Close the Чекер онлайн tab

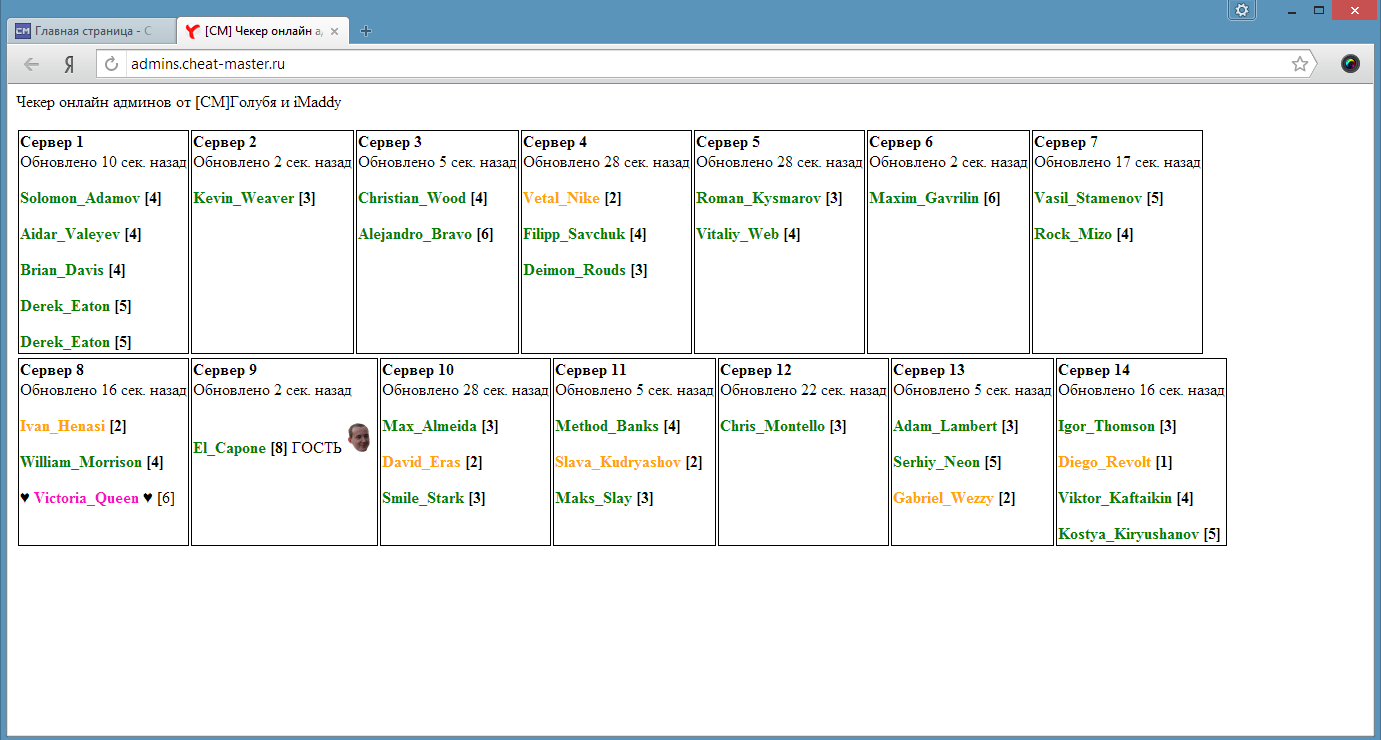click(x=334, y=31)
